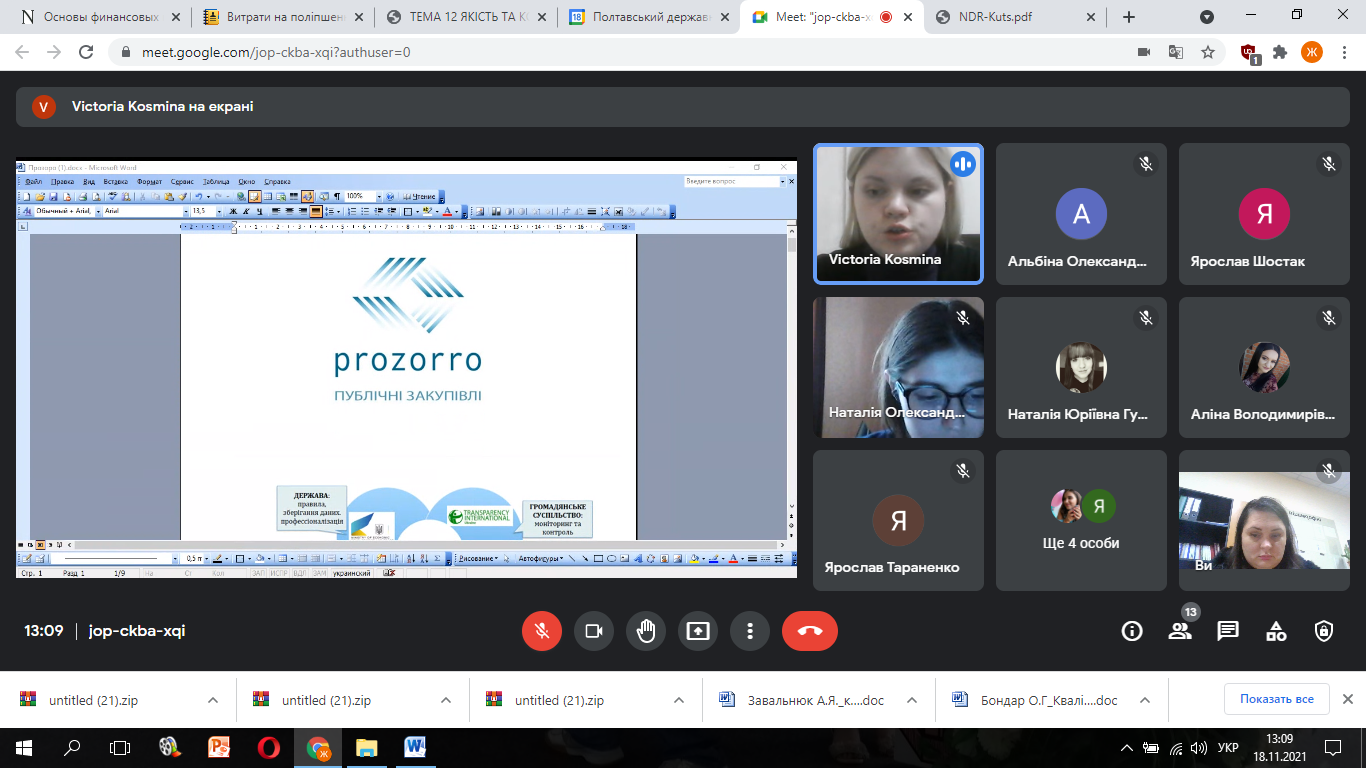Image resolution: width=1366 pixels, height=768 pixels.
Task: Open Windows Start menu
Action: 22,747
